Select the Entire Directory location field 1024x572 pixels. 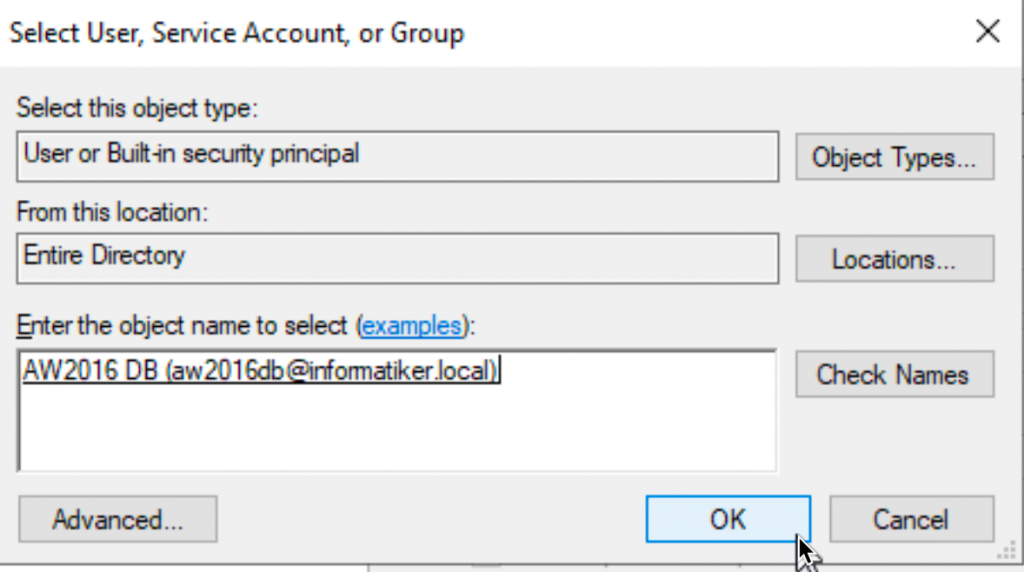tap(397, 259)
